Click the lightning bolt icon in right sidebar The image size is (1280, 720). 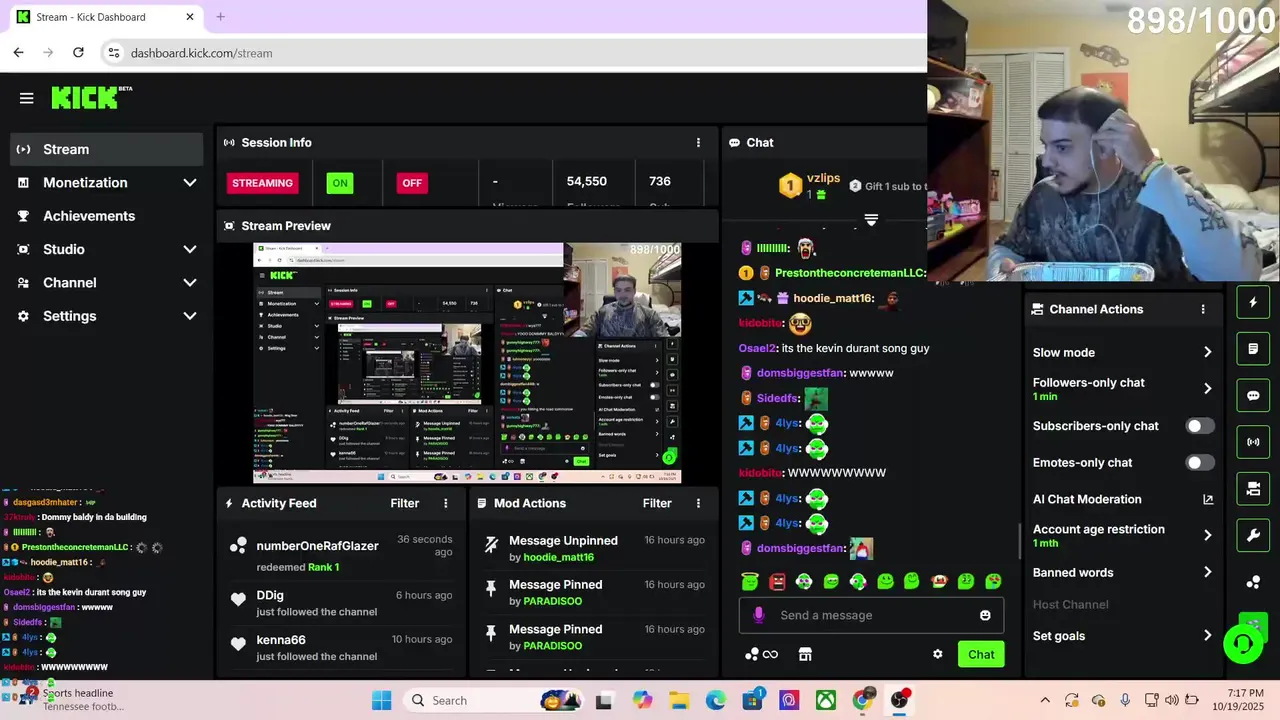tap(1253, 302)
